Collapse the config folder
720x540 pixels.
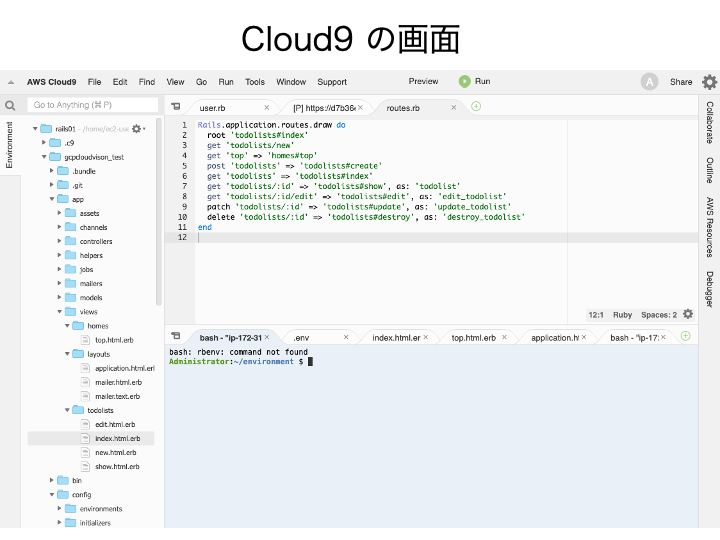(x=51, y=495)
